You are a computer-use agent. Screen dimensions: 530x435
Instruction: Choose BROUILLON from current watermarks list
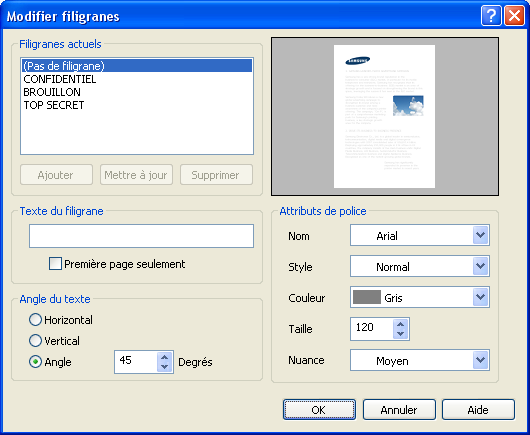52,92
